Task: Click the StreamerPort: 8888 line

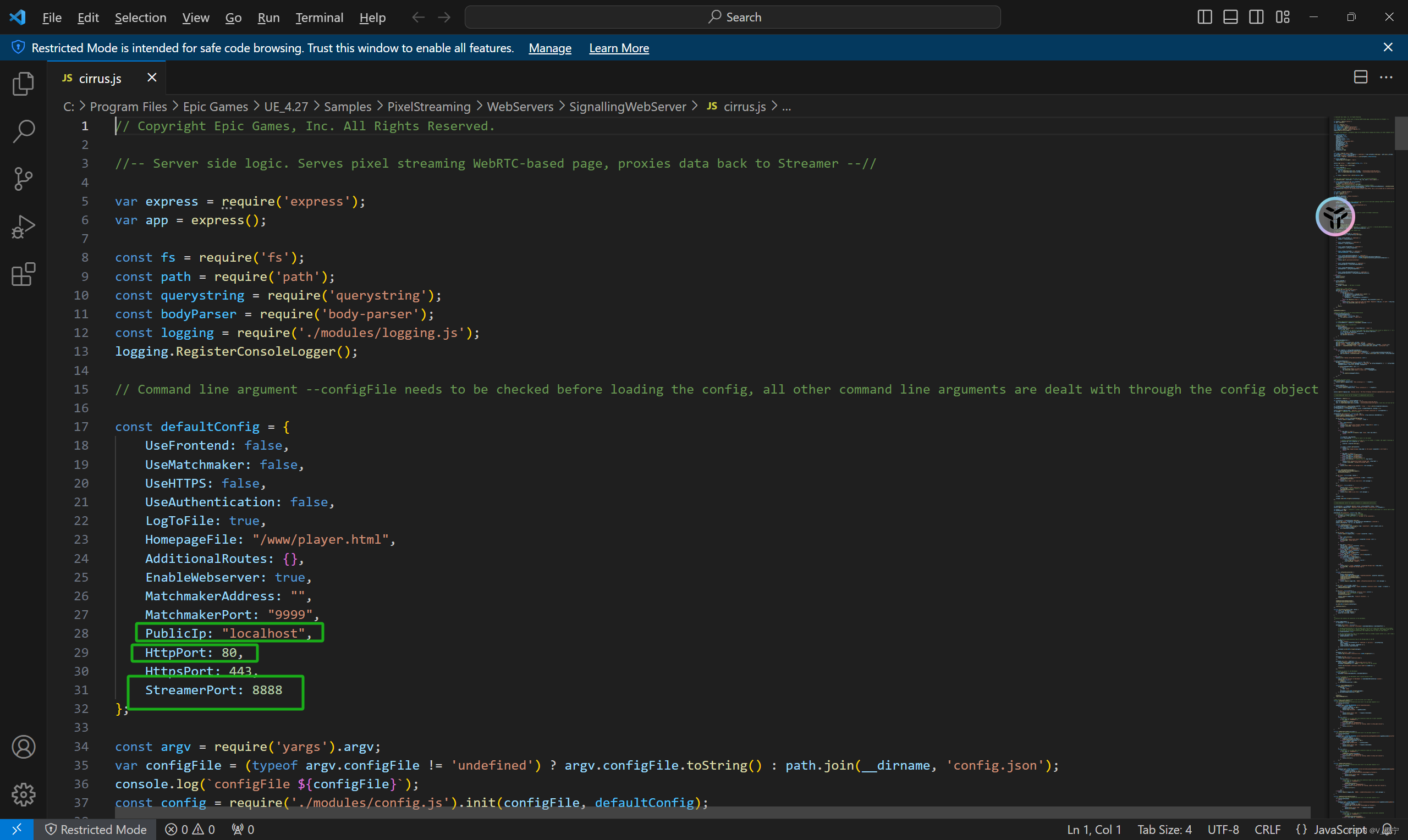Action: [x=214, y=689]
